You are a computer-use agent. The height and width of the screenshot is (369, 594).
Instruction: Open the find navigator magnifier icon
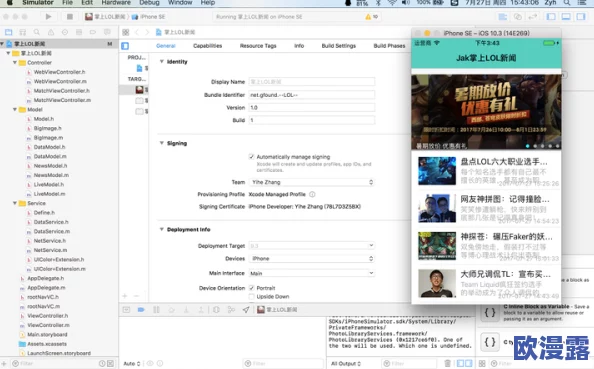pyautogui.click(x=36, y=32)
